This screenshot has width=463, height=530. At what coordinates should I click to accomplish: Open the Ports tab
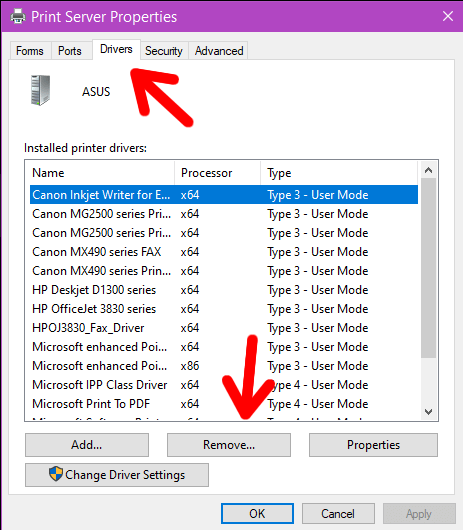[70, 51]
